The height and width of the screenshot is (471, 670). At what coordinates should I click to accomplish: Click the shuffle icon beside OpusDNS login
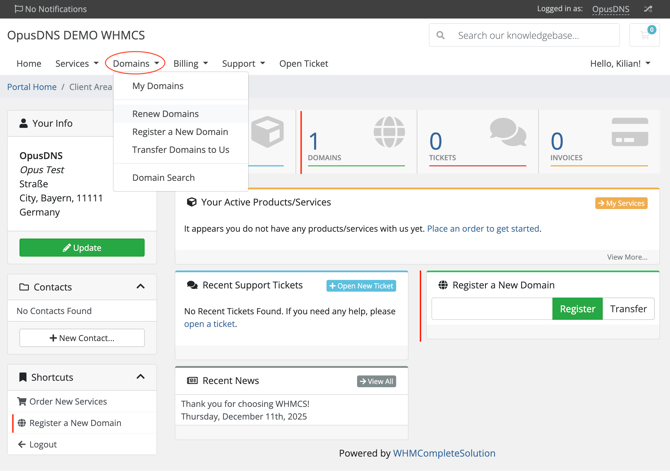[648, 9]
